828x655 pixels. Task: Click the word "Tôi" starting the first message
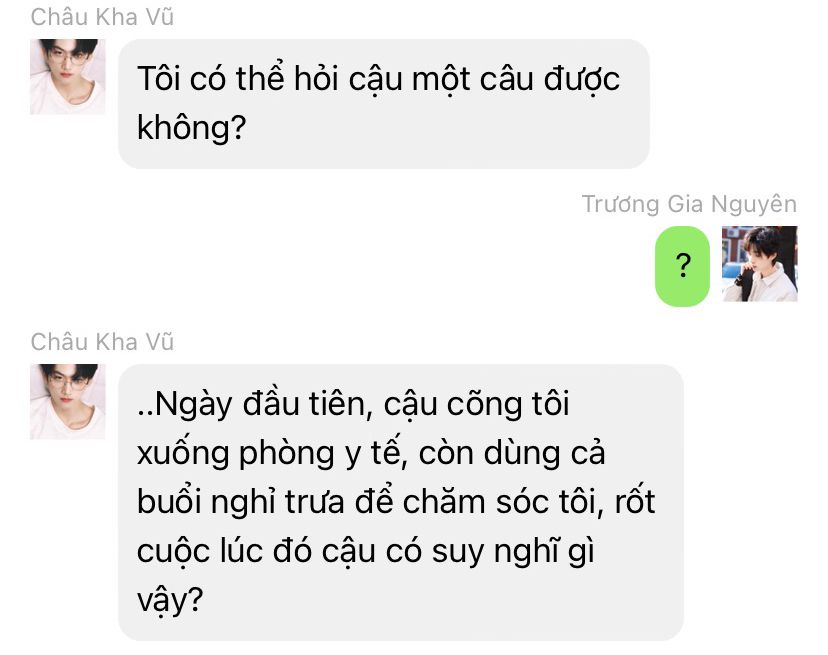[x=159, y=79]
